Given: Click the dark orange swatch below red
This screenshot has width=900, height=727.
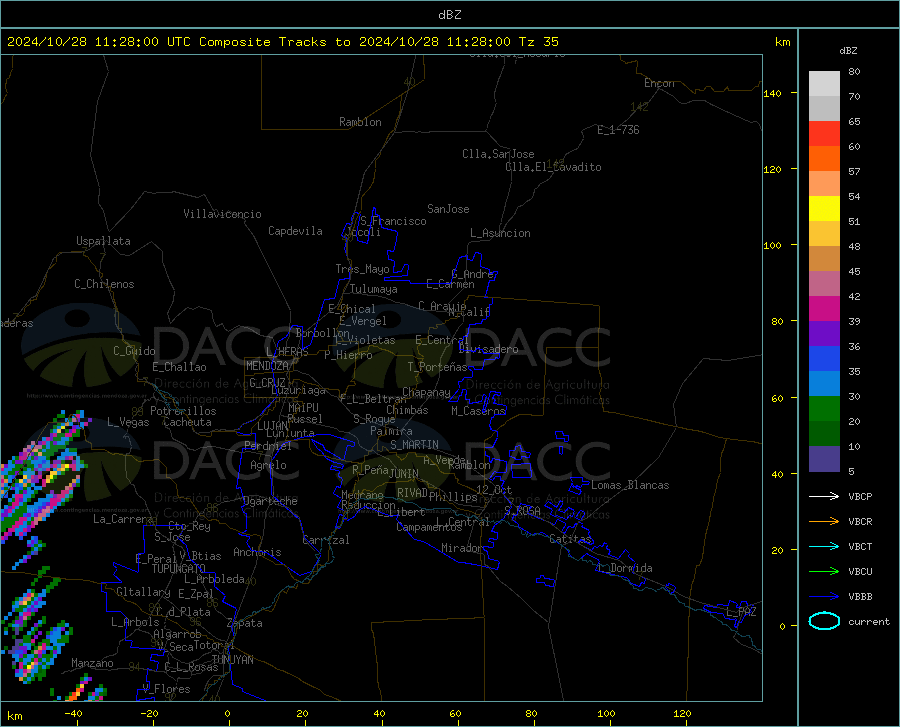Looking at the screenshot, I should pyautogui.click(x=824, y=159).
